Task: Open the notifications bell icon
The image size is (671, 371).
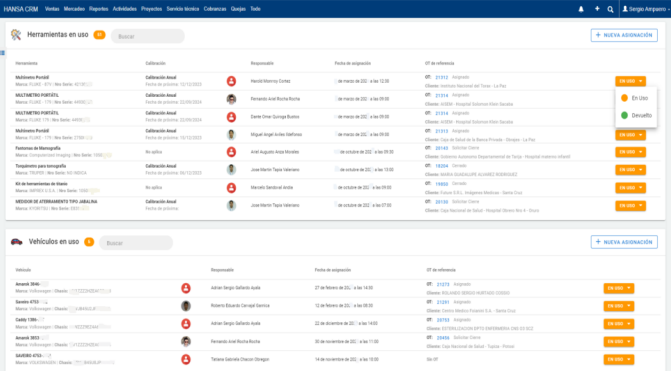Action: pyautogui.click(x=581, y=9)
